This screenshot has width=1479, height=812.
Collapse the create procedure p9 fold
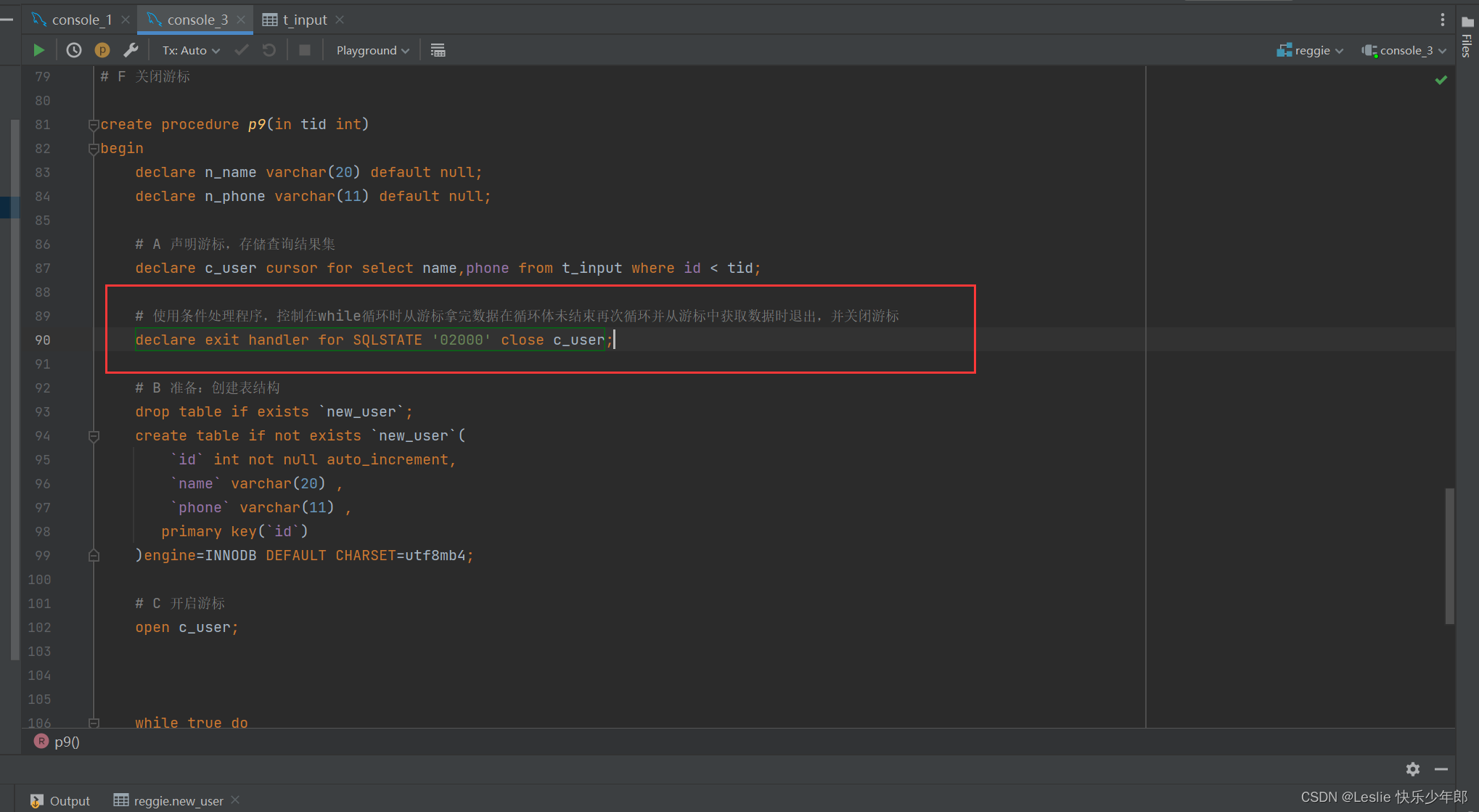click(94, 125)
